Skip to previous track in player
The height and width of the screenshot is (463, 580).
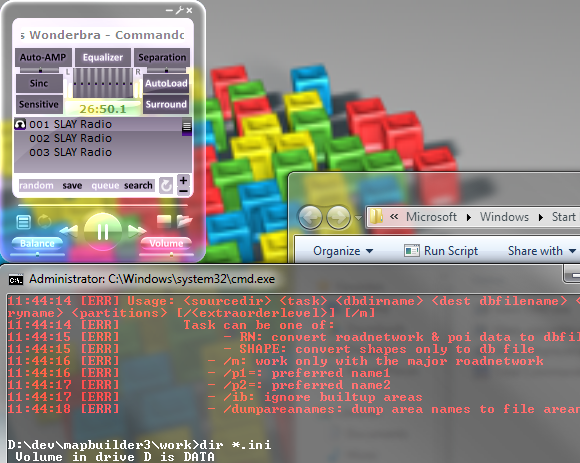[x=69, y=231]
